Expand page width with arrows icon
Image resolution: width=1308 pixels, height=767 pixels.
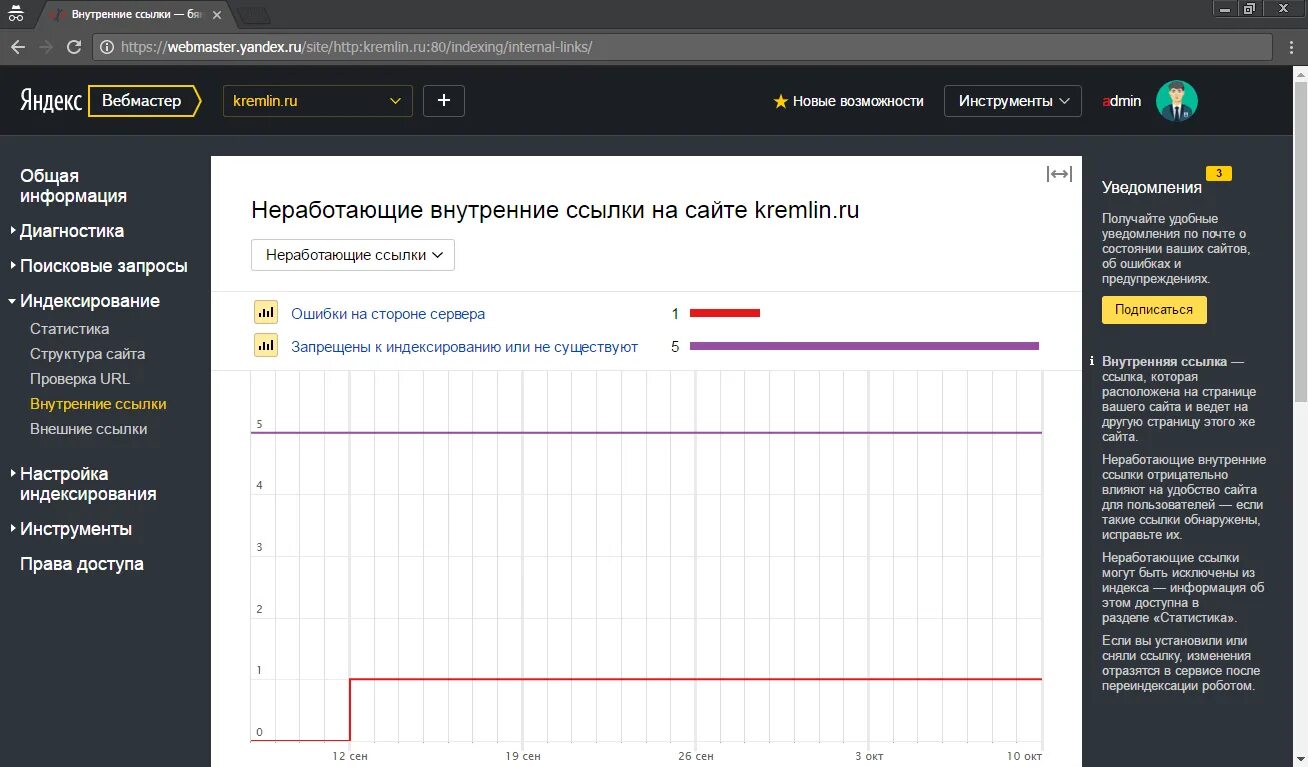click(1059, 174)
